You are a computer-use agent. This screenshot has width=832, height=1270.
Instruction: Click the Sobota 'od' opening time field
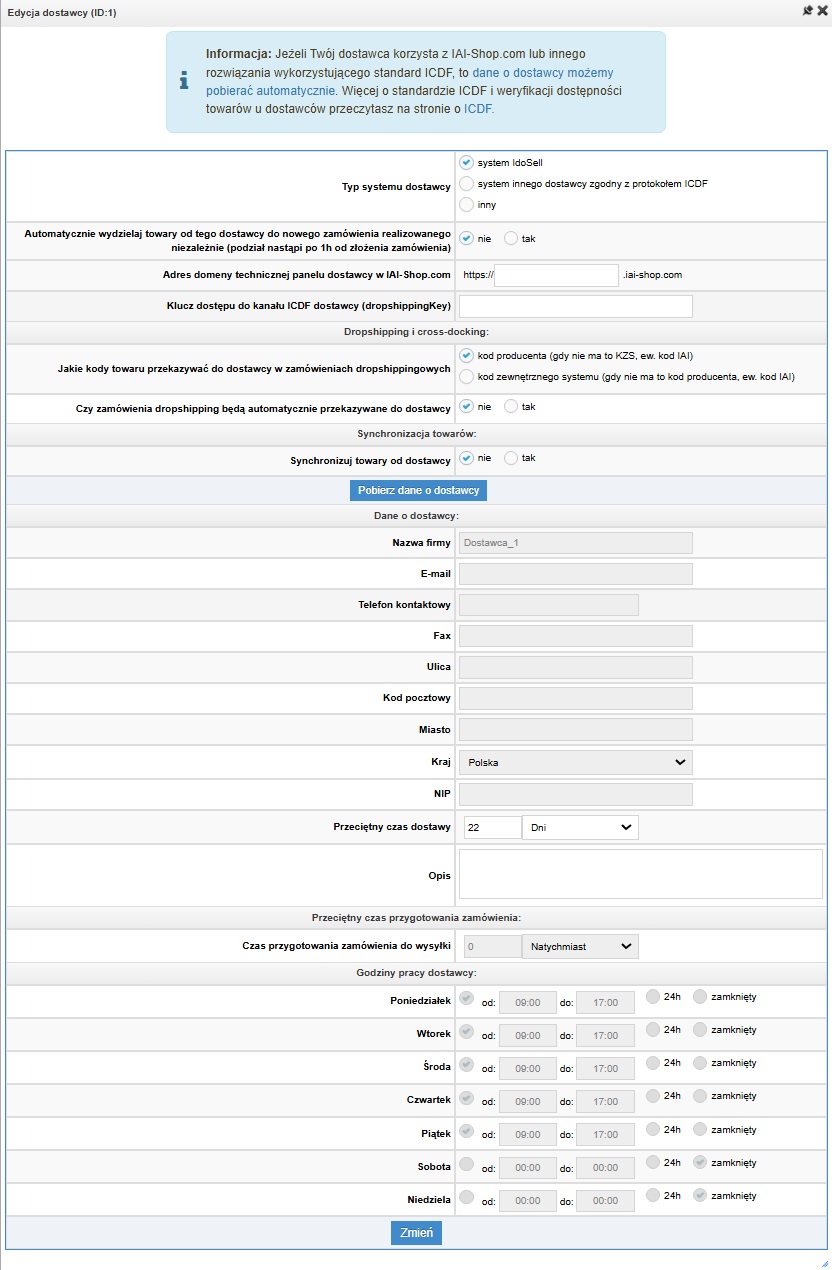pos(528,1168)
